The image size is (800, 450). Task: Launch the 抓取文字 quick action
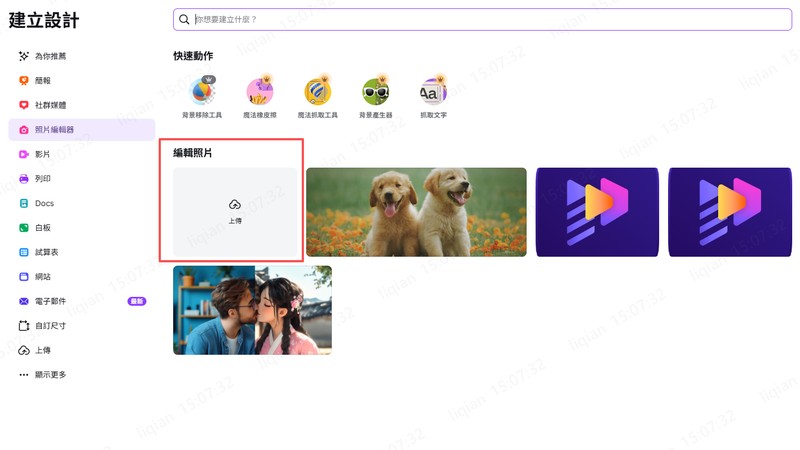pos(433,97)
